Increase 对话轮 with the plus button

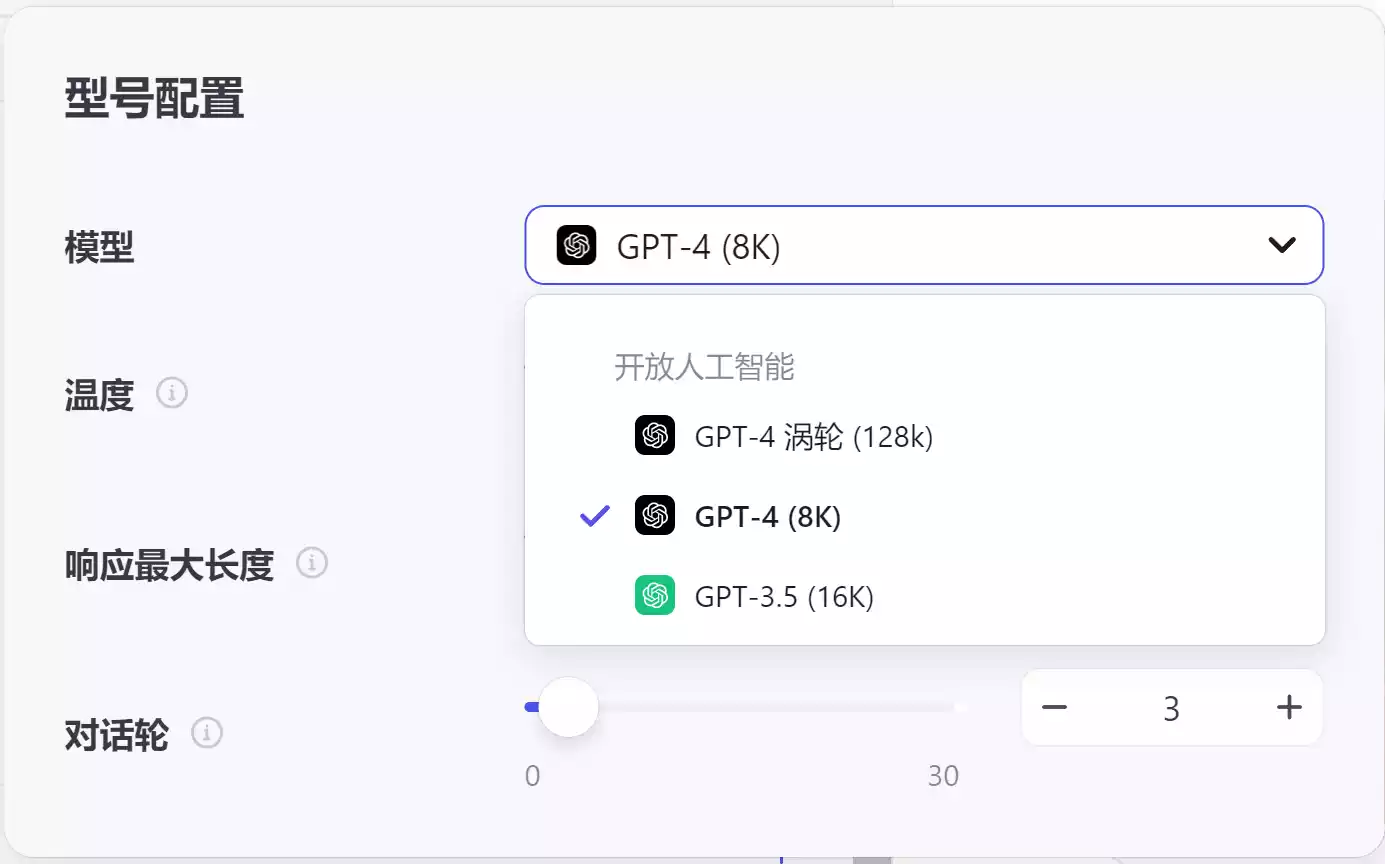tap(1289, 708)
